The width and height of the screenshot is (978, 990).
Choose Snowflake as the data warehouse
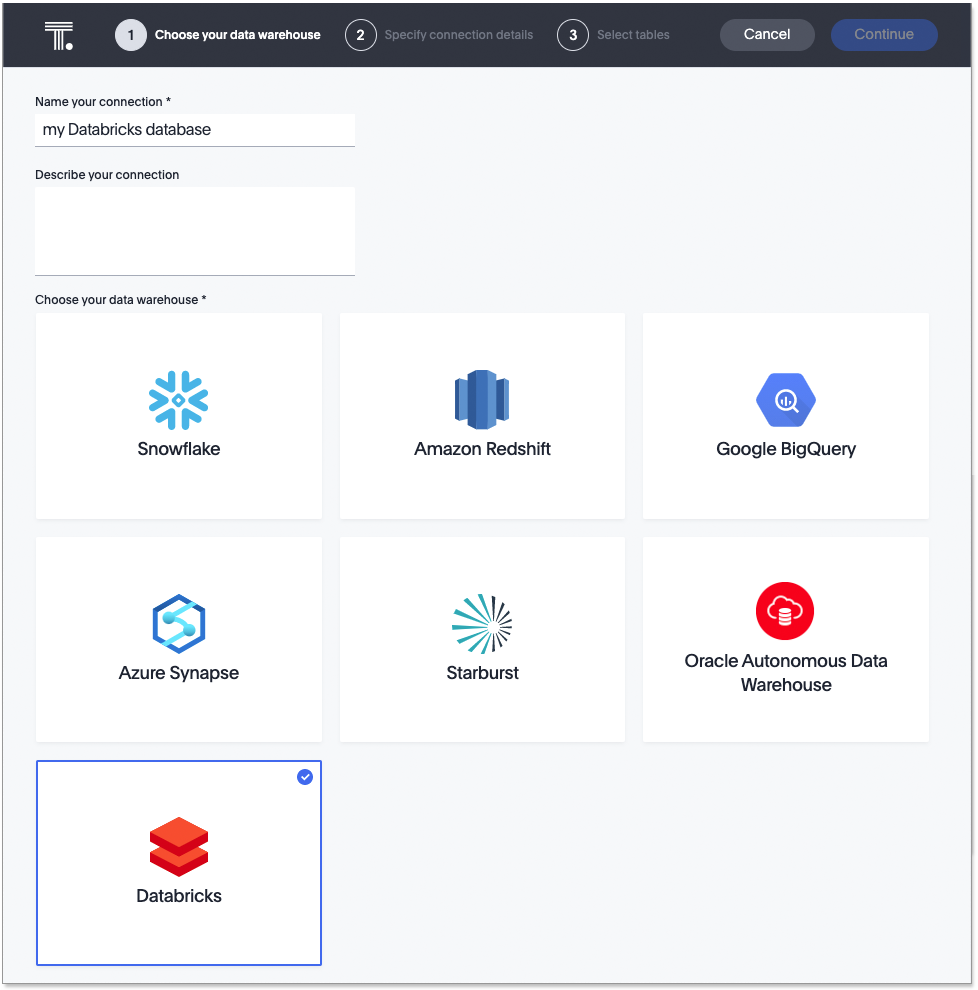(x=178, y=415)
